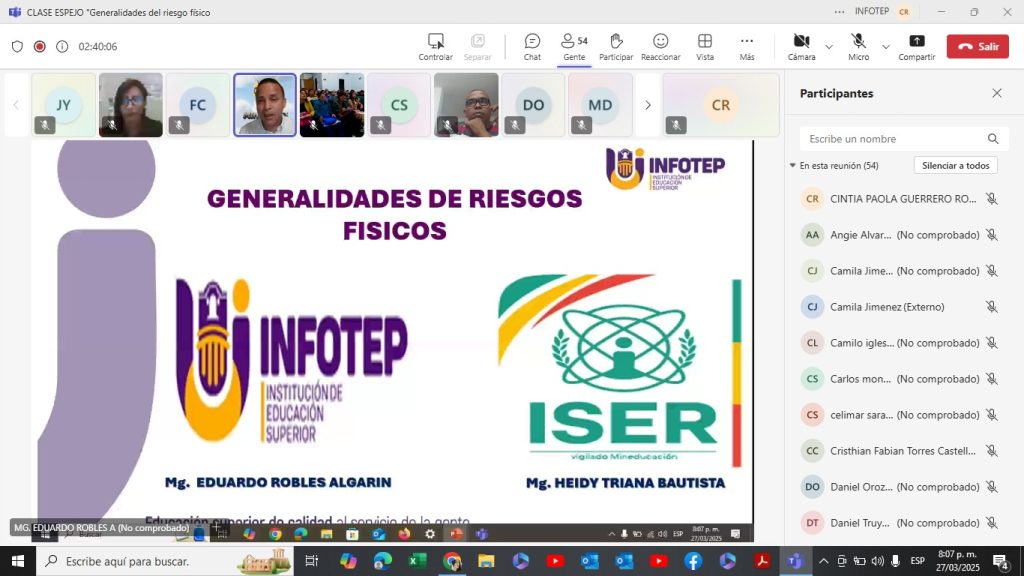1024x576 pixels.
Task: Open the meeting Chat panel
Action: tap(532, 47)
